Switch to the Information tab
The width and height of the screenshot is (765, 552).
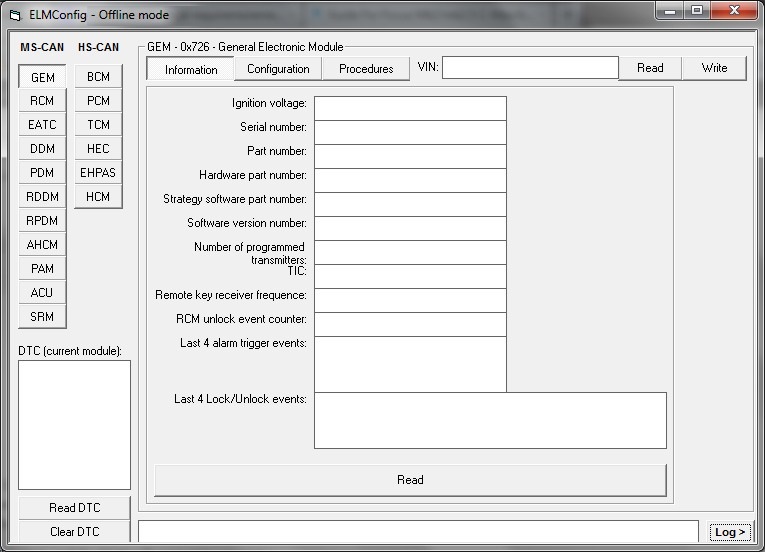[191, 69]
